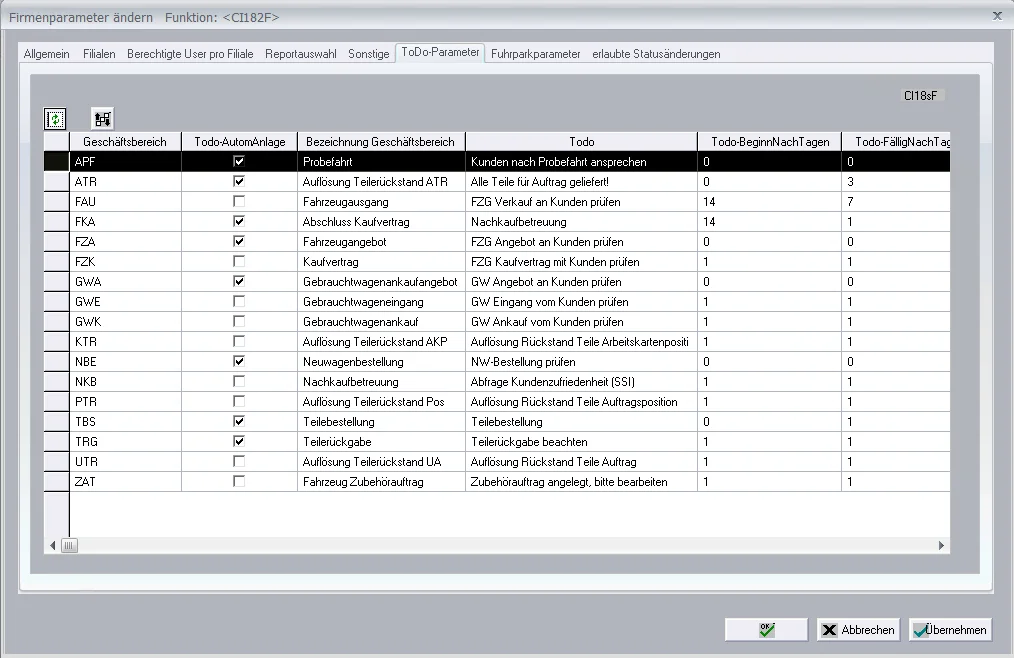Click the horizontal scrollbar right arrow
The height and width of the screenshot is (658, 1014).
[x=941, y=545]
